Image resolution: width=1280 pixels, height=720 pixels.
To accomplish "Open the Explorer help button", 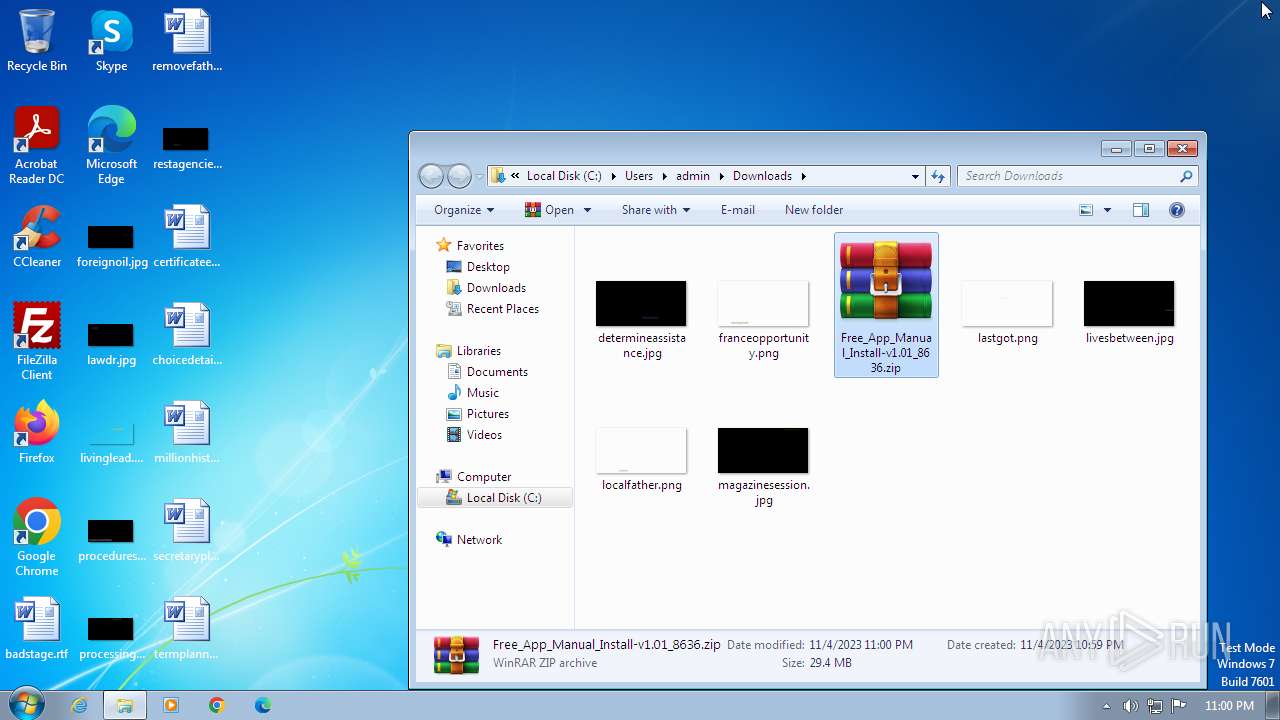I will (x=1177, y=210).
